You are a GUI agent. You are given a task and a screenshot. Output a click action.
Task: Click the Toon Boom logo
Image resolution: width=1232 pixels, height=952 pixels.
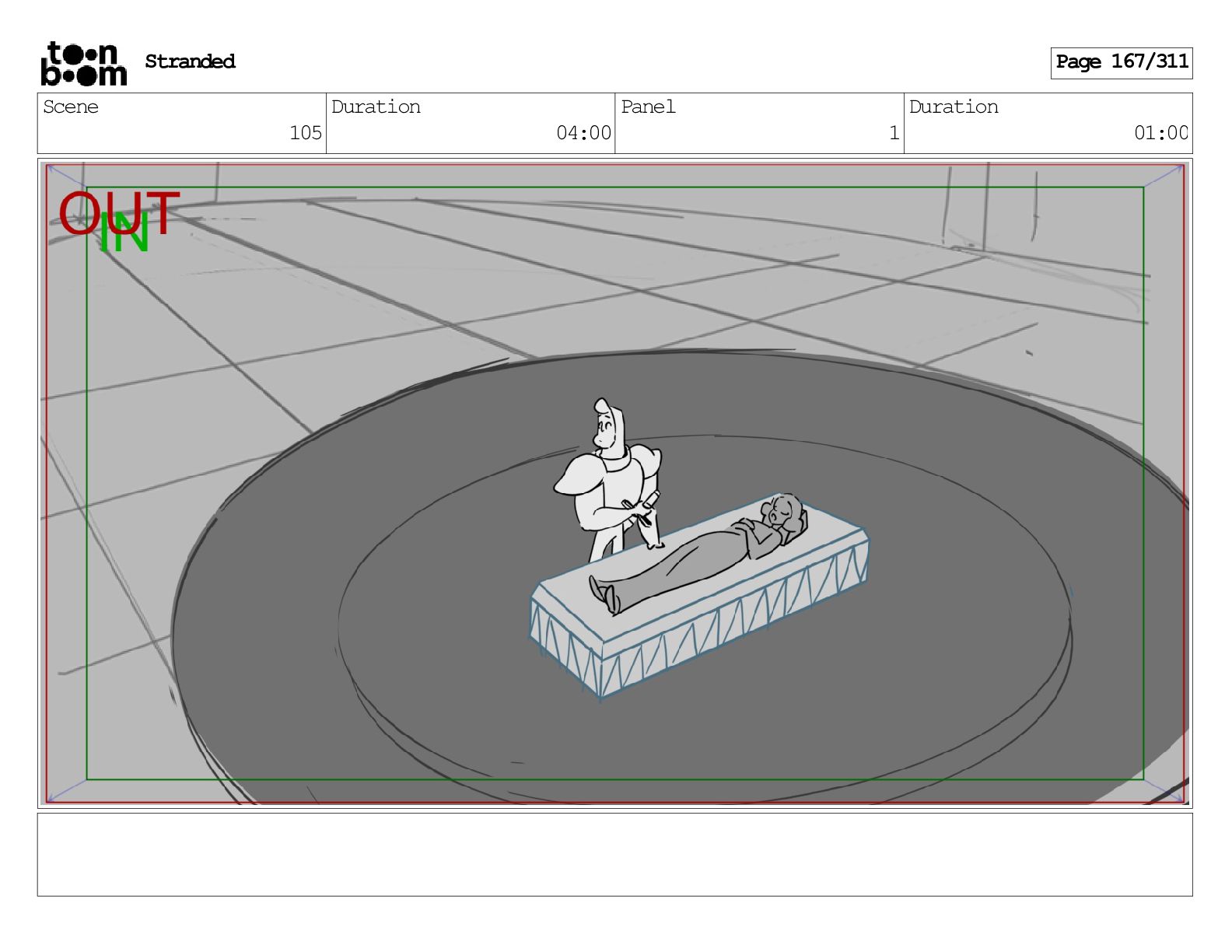83,63
